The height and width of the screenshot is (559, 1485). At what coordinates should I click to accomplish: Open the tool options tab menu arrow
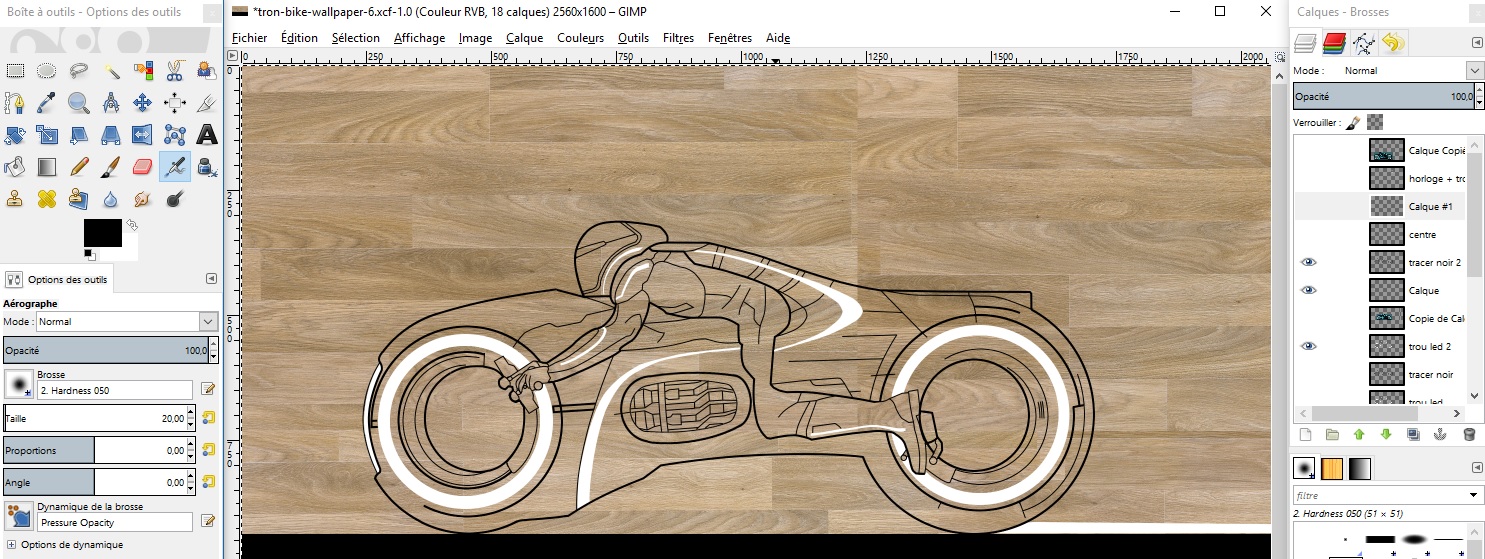point(211,279)
